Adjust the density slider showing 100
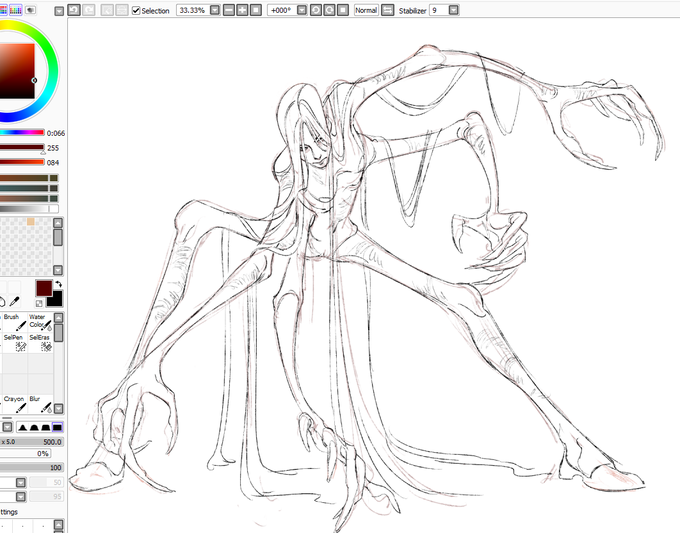The image size is (680, 533). [x=32, y=468]
